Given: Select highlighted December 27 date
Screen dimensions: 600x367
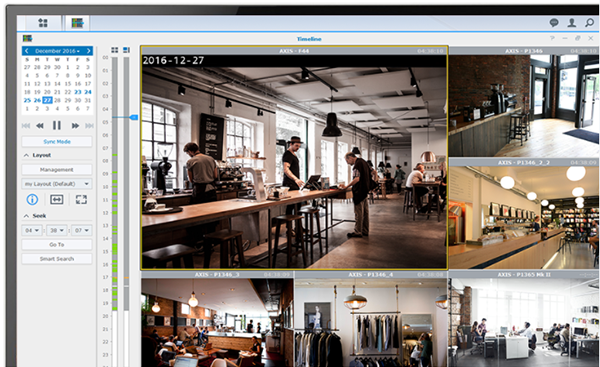Looking at the screenshot, I should click(x=47, y=100).
